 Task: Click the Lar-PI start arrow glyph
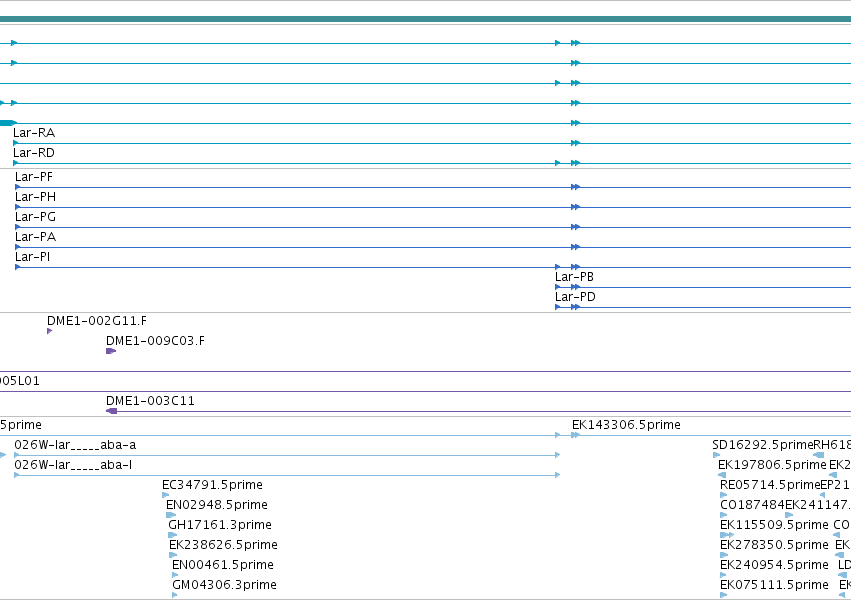17,267
